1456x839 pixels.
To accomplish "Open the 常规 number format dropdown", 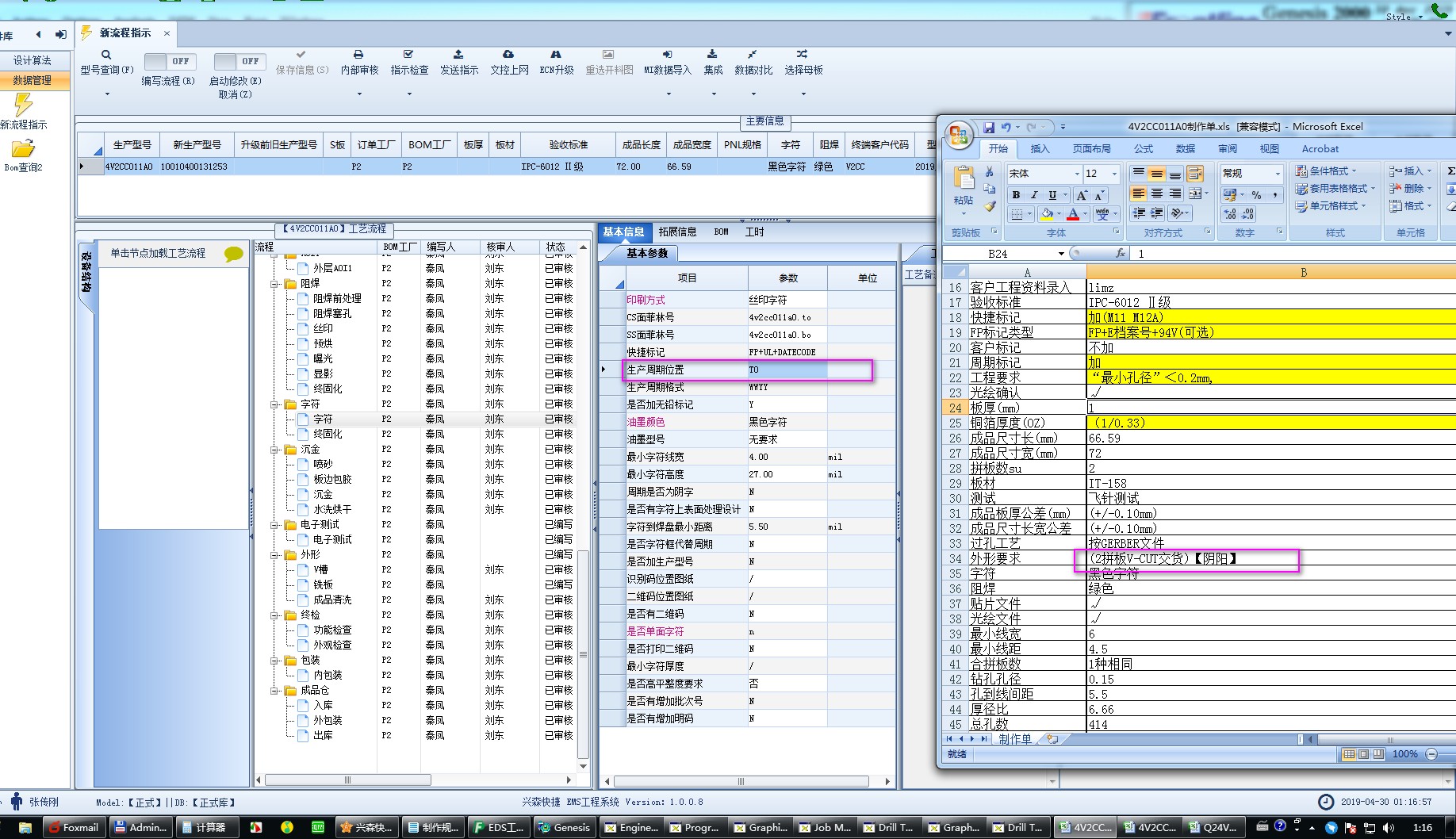I will click(x=1277, y=174).
